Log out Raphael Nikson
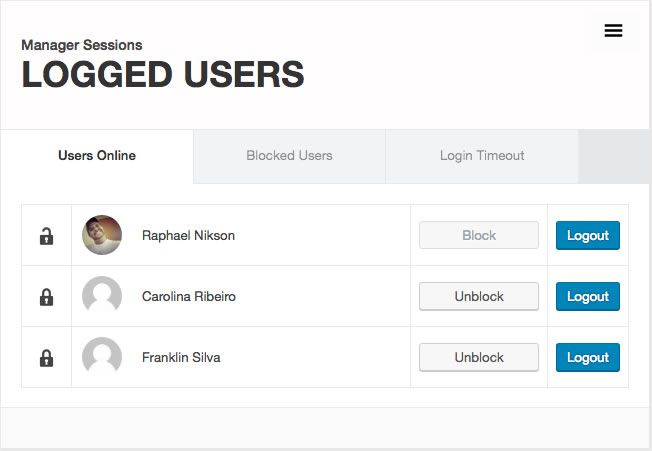 pyautogui.click(x=588, y=235)
